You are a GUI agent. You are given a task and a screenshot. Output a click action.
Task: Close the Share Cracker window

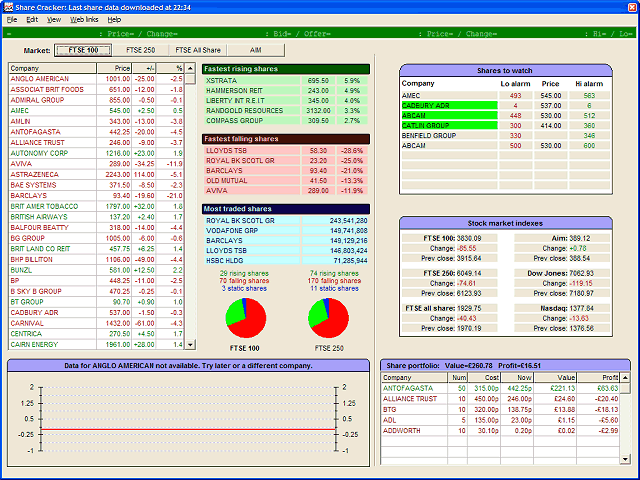[632, 7]
